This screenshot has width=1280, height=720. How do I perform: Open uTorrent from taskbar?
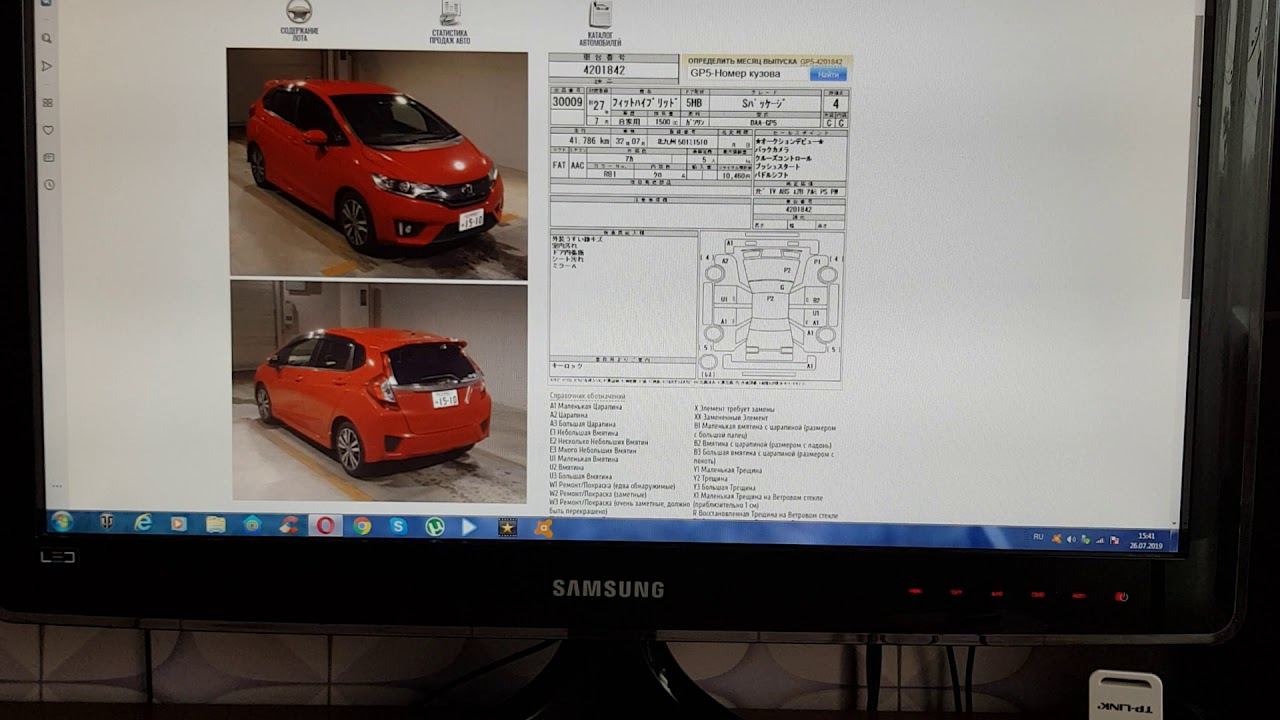click(434, 526)
